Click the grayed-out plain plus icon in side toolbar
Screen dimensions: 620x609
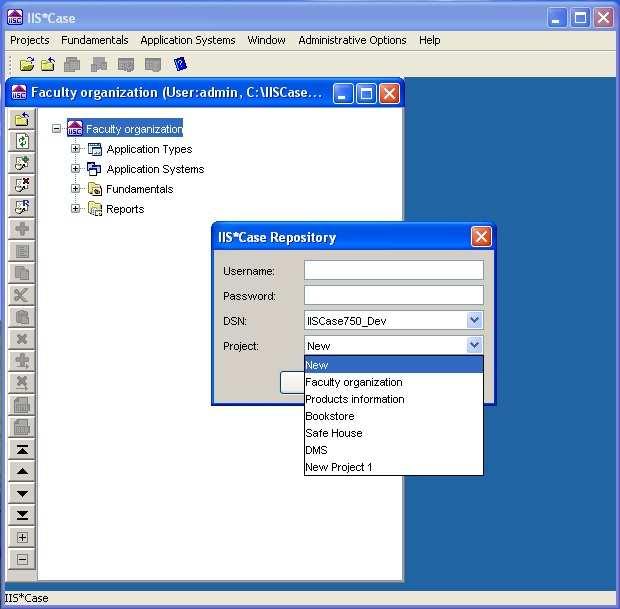(22, 229)
